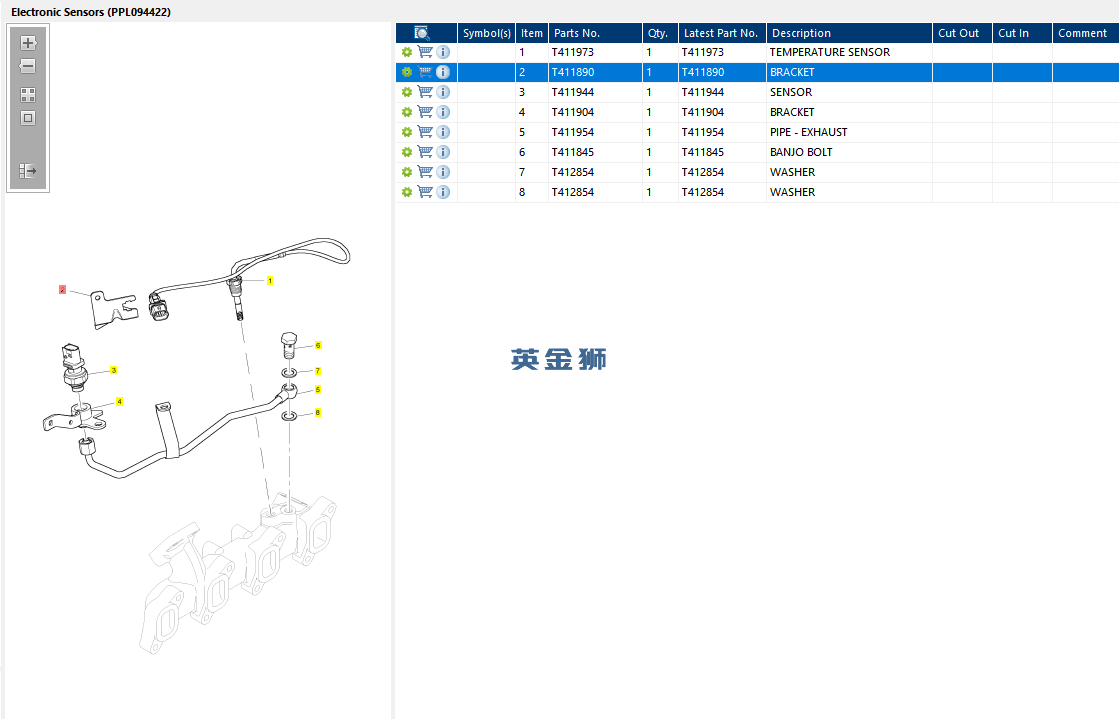Click gear icon for BANJO BOLT row
1119x719 pixels.
click(x=407, y=152)
